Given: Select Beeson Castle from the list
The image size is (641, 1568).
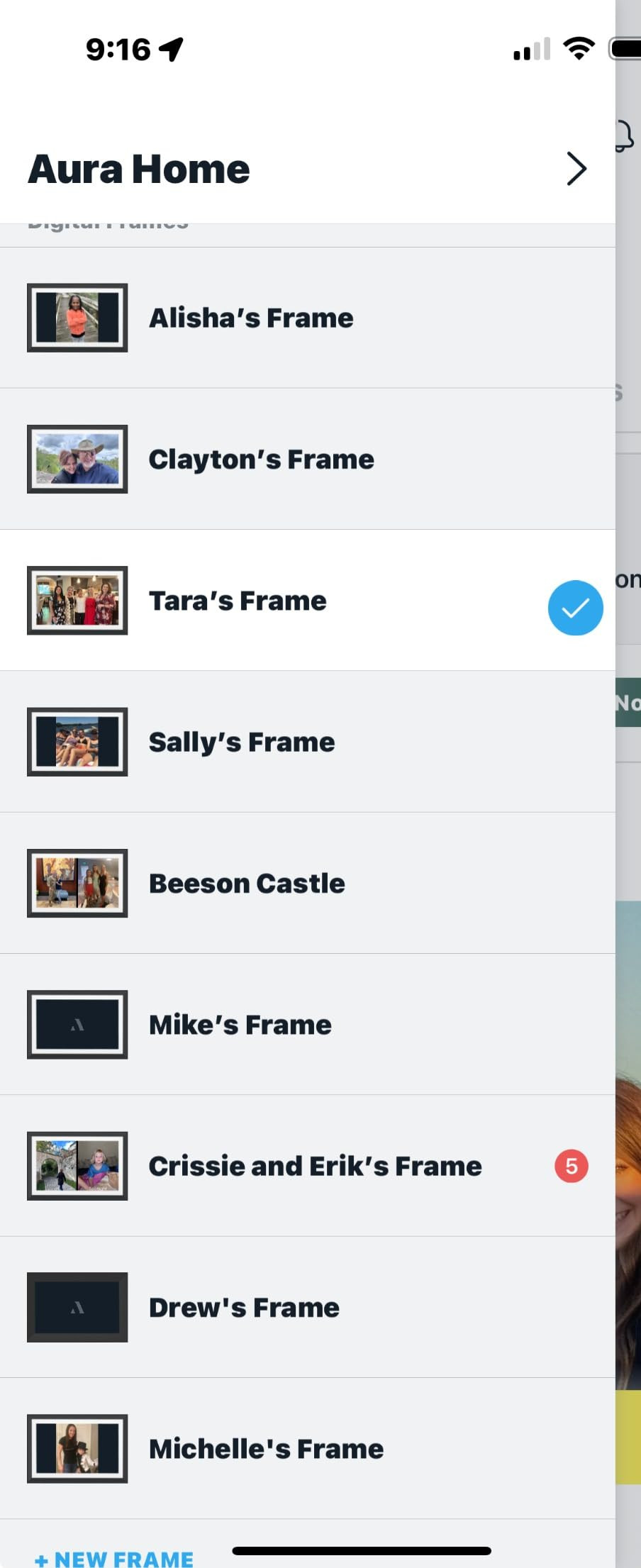Looking at the screenshot, I should pos(247,884).
